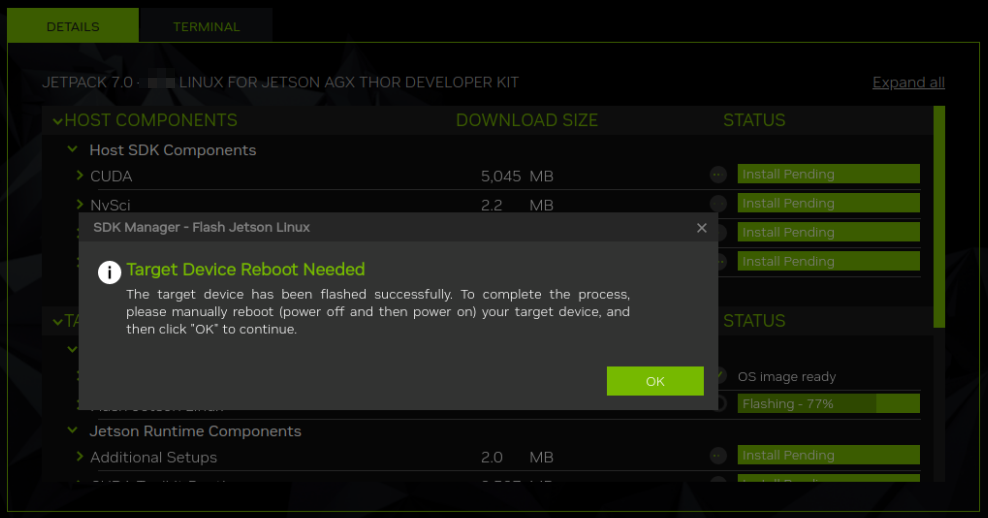Screen dimensions: 988x518
Task: Click the Additional Setups 2.0 MB size
Action: pyautogui.click(x=517, y=458)
